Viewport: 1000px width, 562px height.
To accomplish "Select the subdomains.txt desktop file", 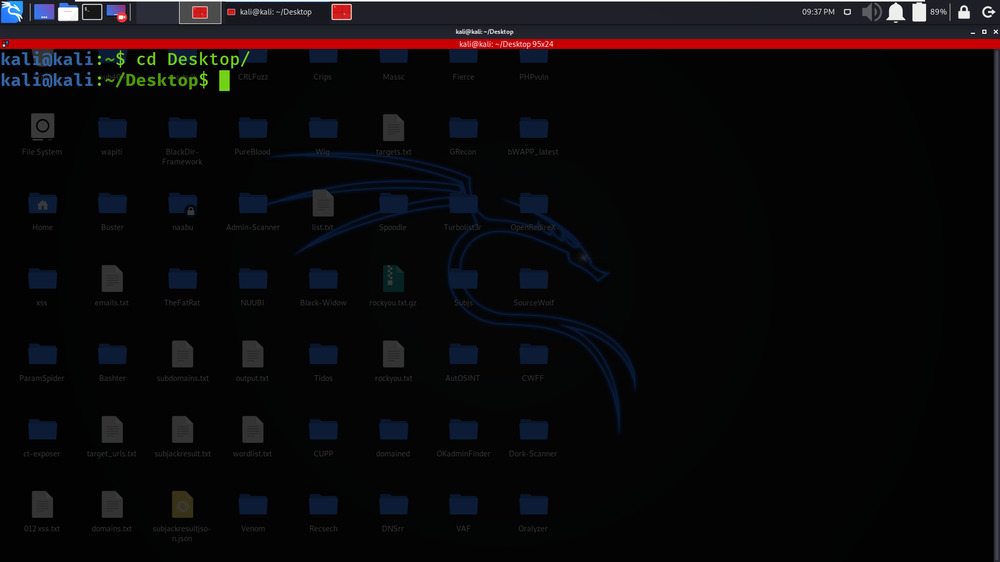I will pos(182,360).
